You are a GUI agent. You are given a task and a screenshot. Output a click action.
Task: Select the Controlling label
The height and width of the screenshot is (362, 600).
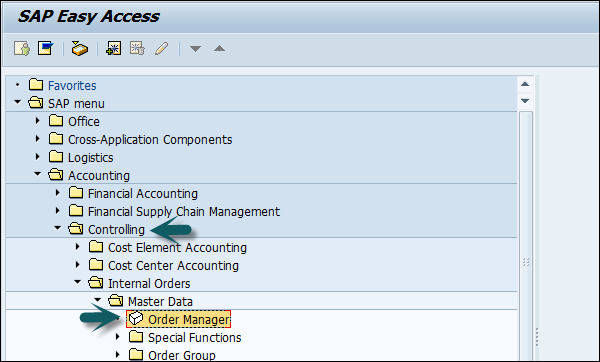(x=116, y=230)
